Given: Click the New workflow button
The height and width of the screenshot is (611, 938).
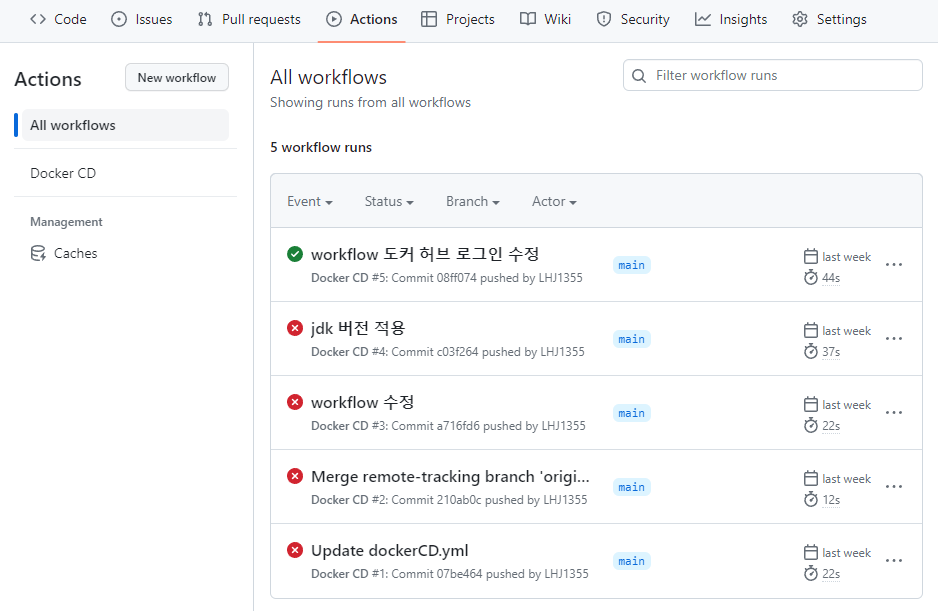Looking at the screenshot, I should coord(176,78).
